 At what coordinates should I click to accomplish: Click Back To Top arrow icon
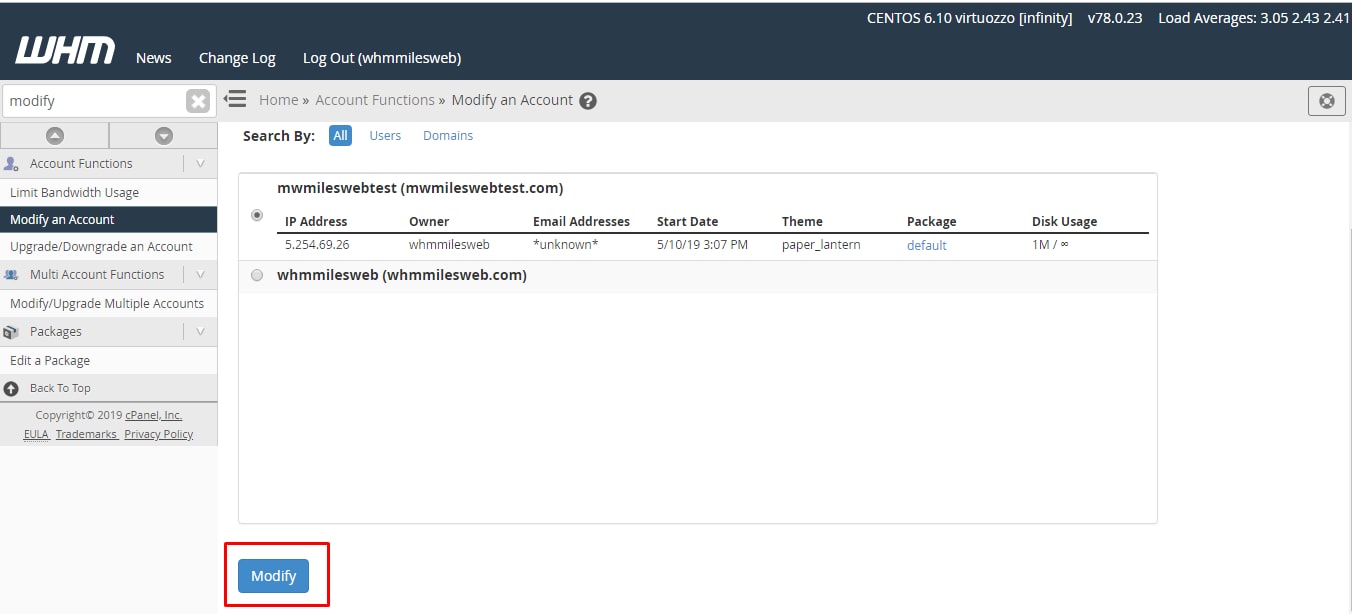pyautogui.click(x=11, y=388)
